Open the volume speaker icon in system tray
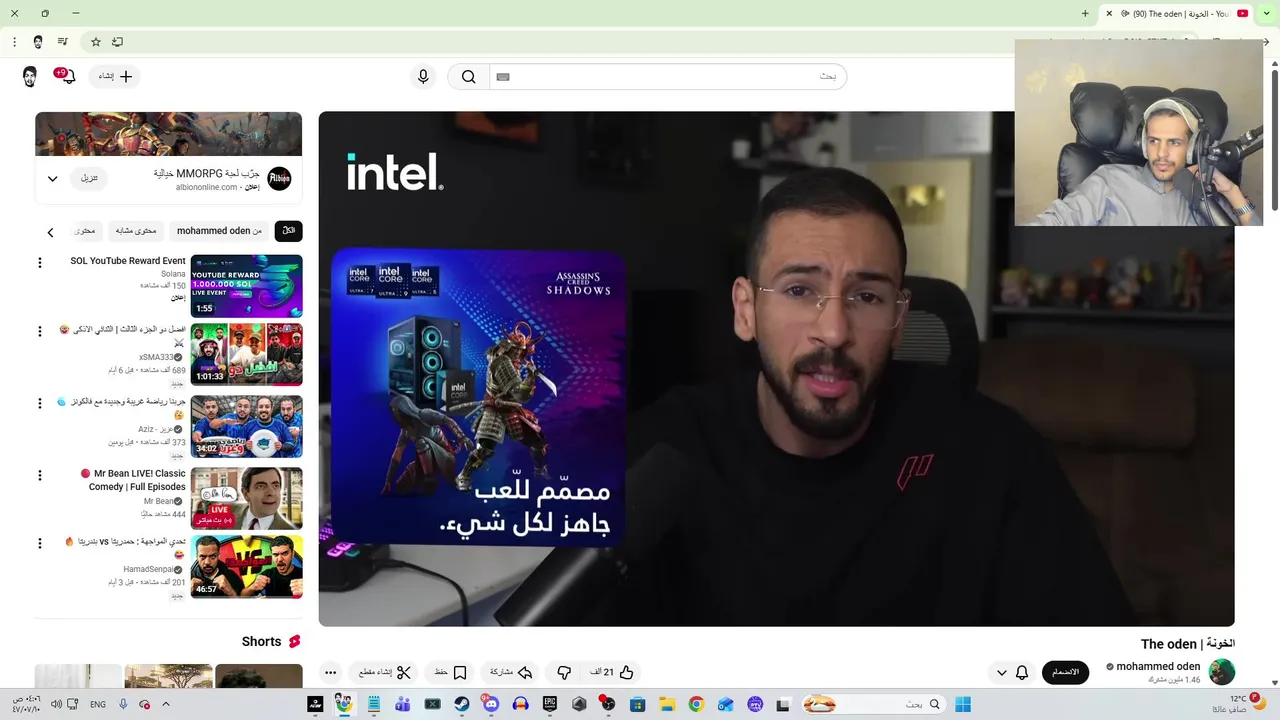Viewport: 1280px width, 720px height. pos(57,704)
